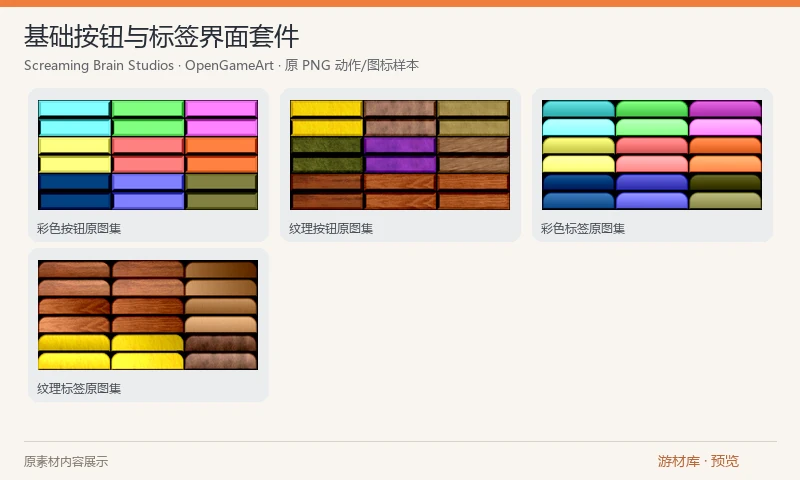The width and height of the screenshot is (800, 480).
Task: Open the 纹理标签原图集 sprite sheet image
Action: [148, 315]
